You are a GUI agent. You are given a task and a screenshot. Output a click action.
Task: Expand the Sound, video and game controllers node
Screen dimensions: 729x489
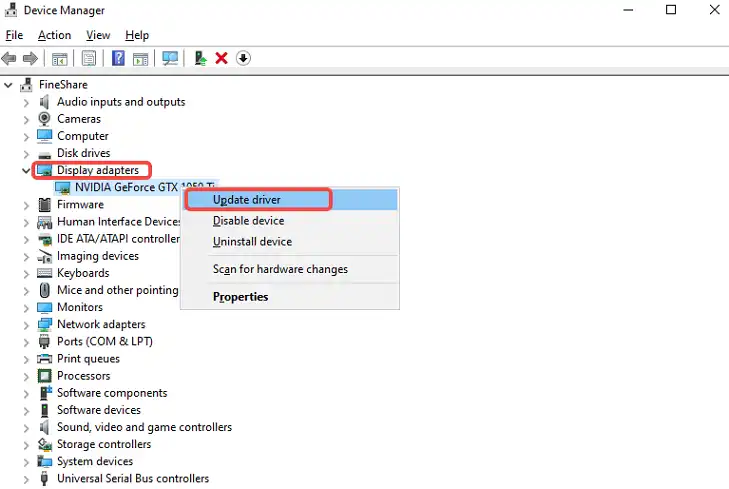tap(26, 428)
